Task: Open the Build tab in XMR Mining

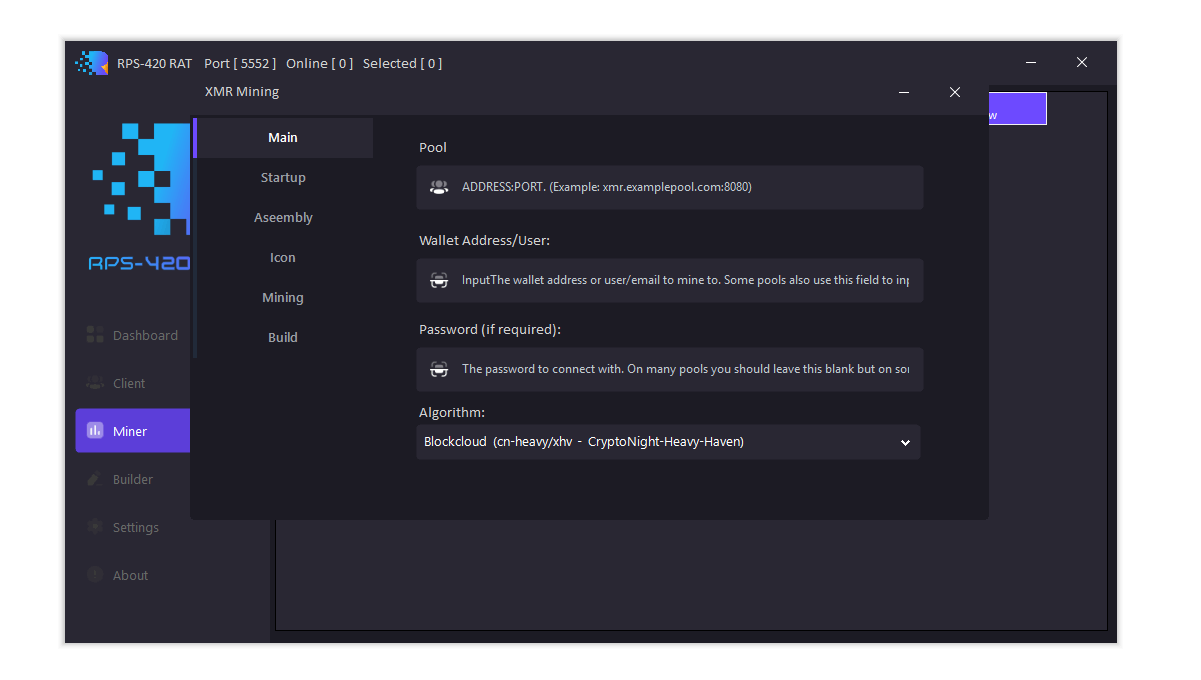Action: [283, 337]
